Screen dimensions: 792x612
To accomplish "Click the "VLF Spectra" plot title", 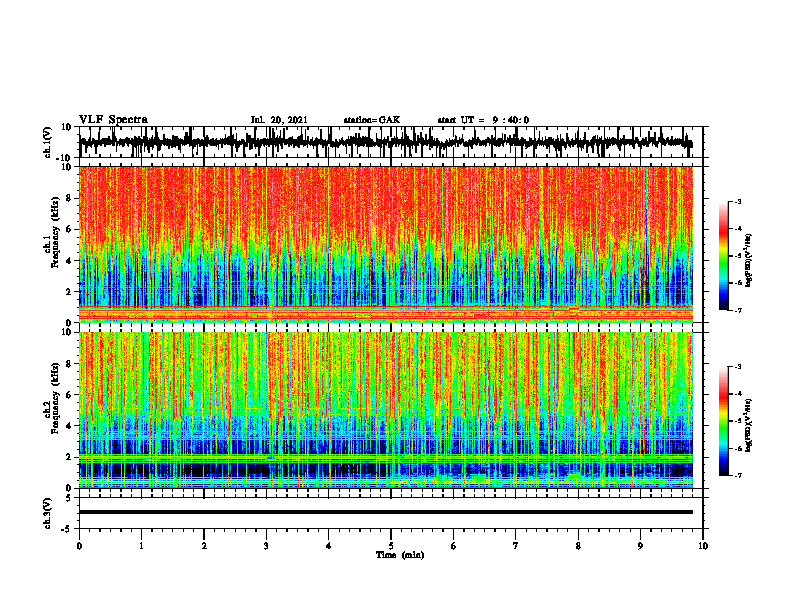I will pyautogui.click(x=113, y=120).
